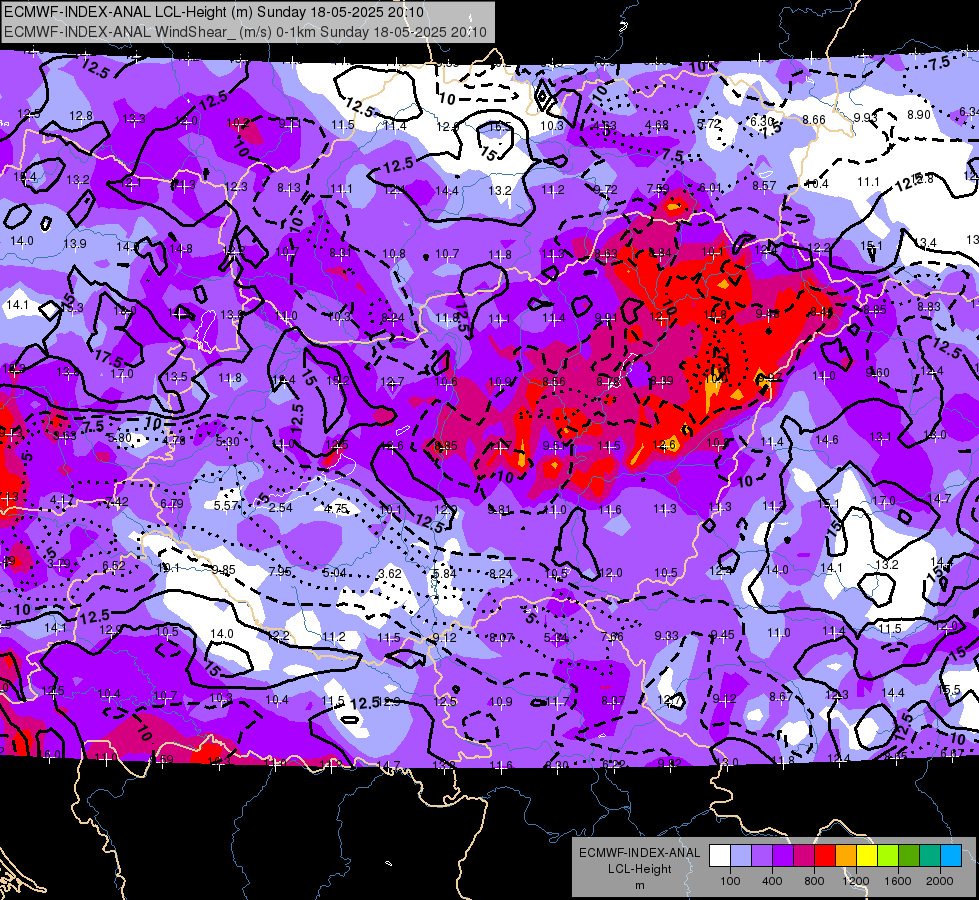Pick the lime green legend swatch
The height and width of the screenshot is (900, 979).
[888, 856]
